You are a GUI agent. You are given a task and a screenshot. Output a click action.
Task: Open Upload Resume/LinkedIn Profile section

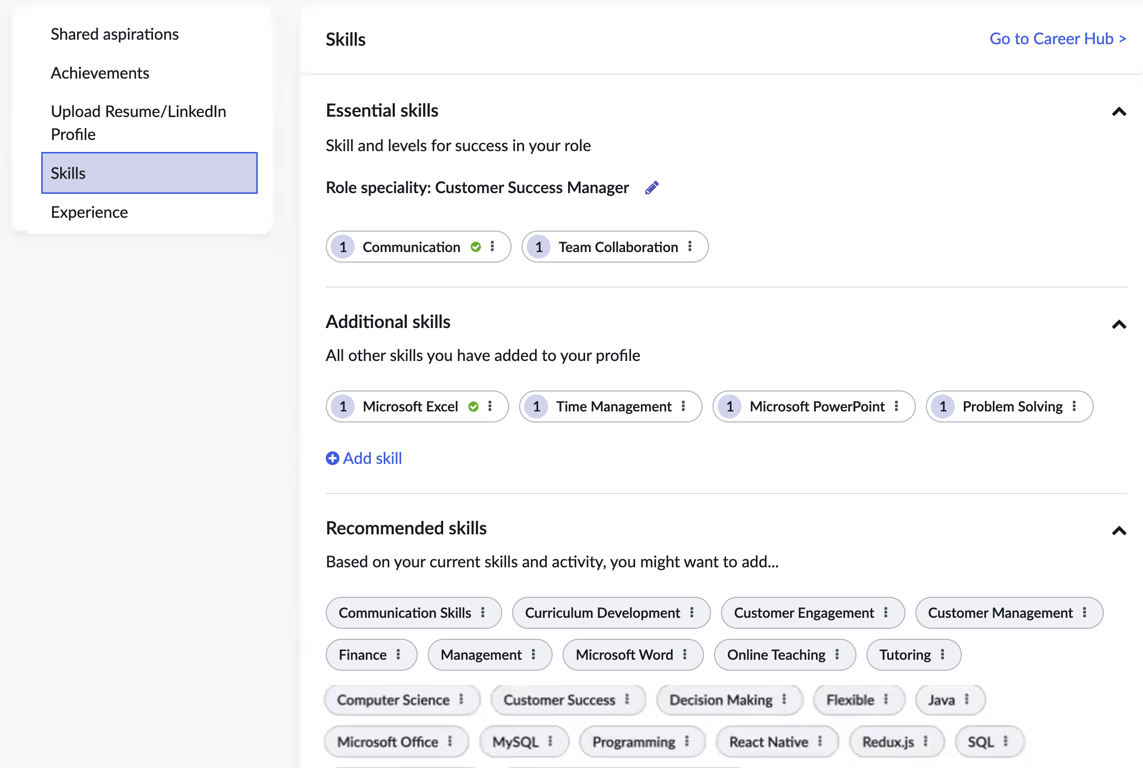(139, 122)
